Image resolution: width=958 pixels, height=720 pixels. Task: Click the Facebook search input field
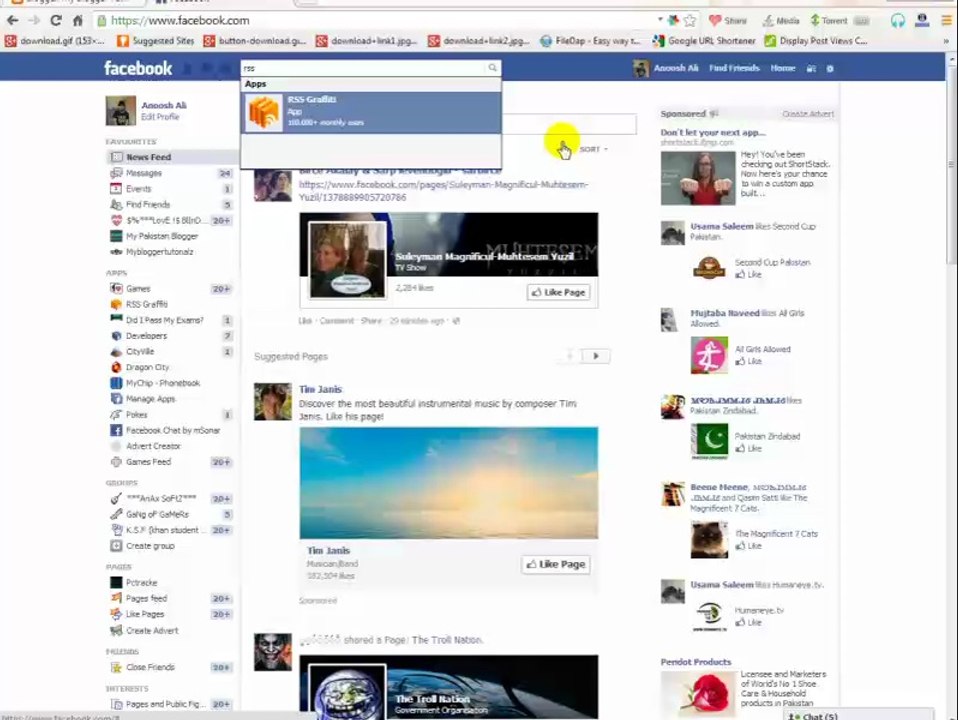click(x=364, y=68)
